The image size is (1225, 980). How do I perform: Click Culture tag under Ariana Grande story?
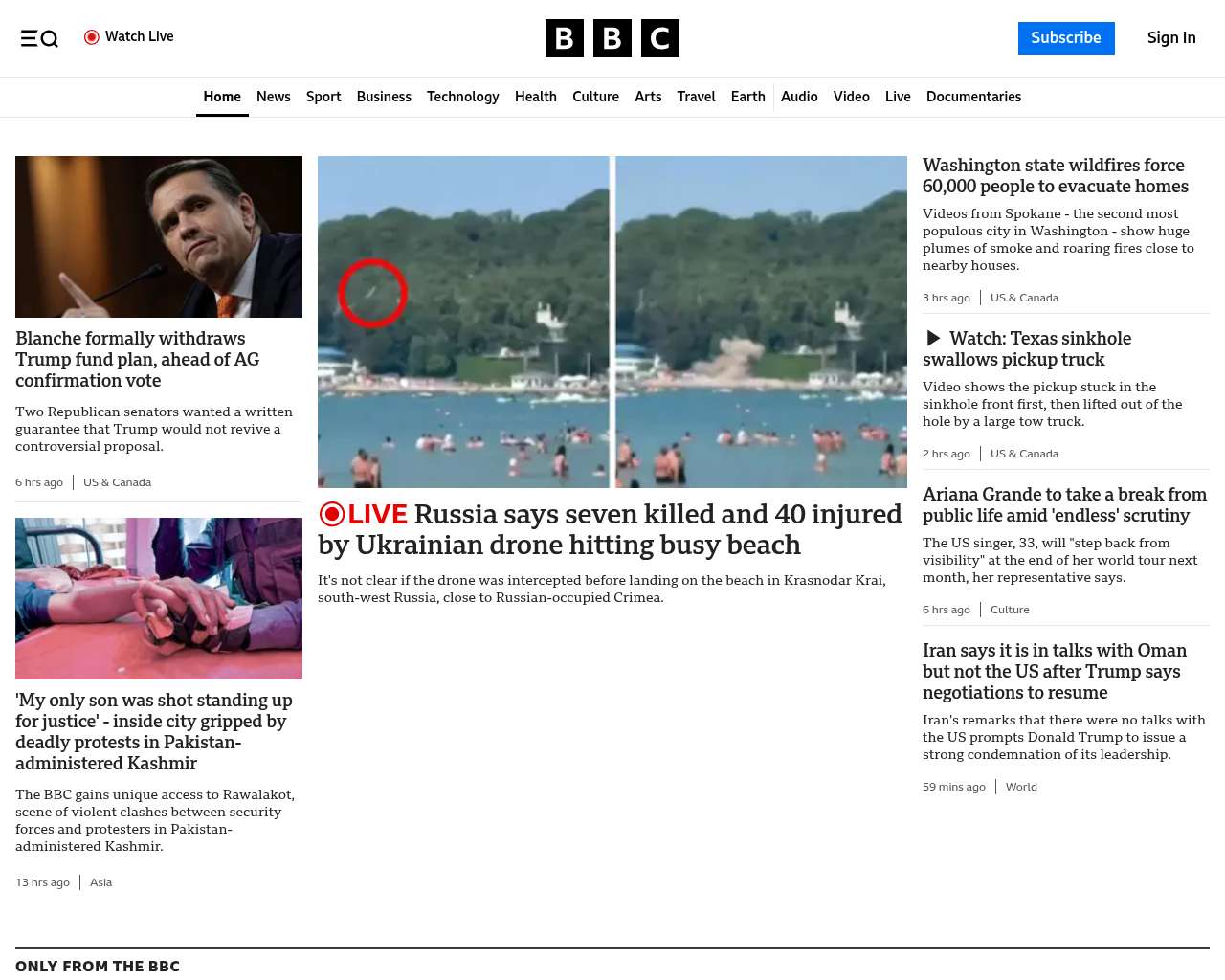coord(1010,610)
